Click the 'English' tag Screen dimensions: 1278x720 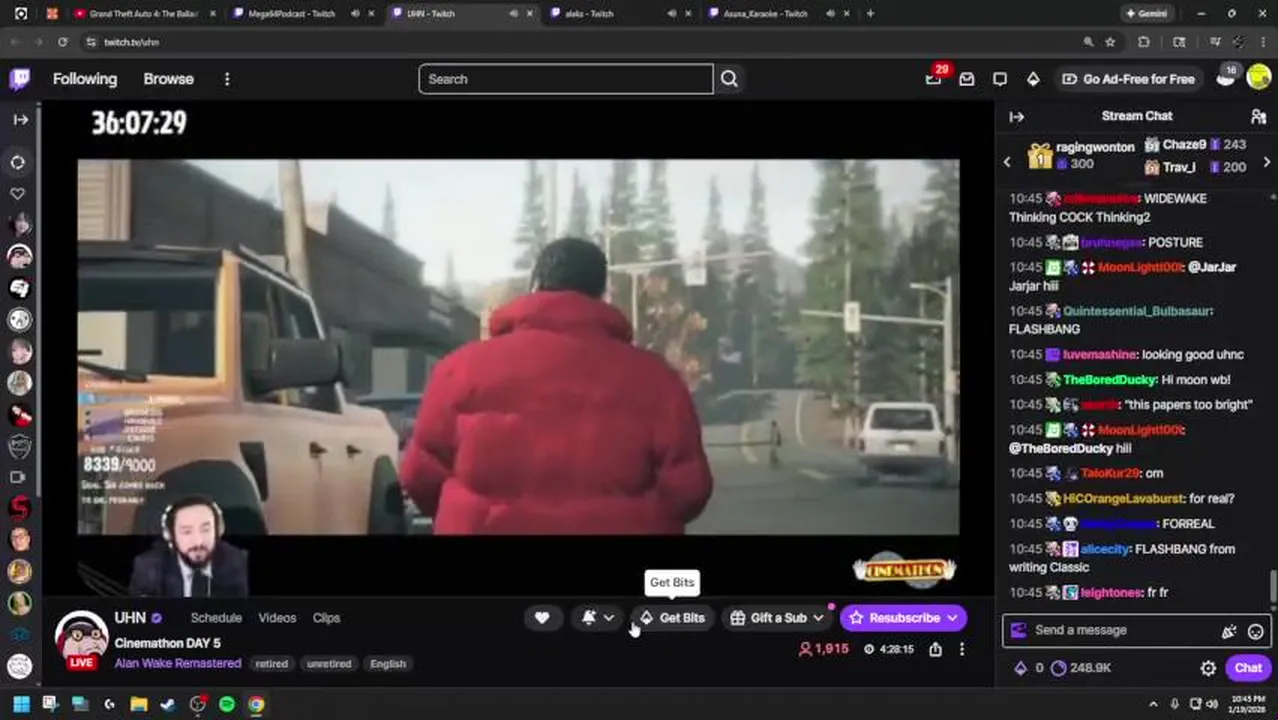[388, 664]
